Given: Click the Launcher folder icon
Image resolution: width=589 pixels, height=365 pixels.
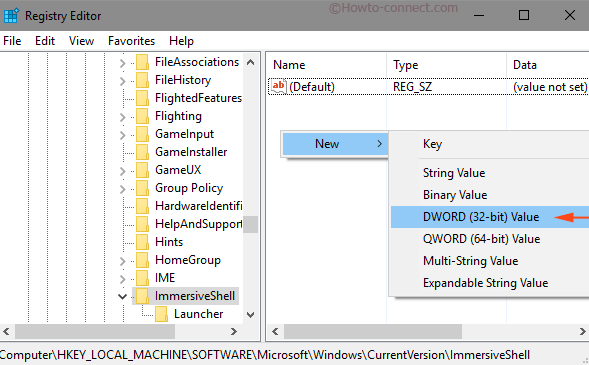Looking at the screenshot, I should (162, 314).
